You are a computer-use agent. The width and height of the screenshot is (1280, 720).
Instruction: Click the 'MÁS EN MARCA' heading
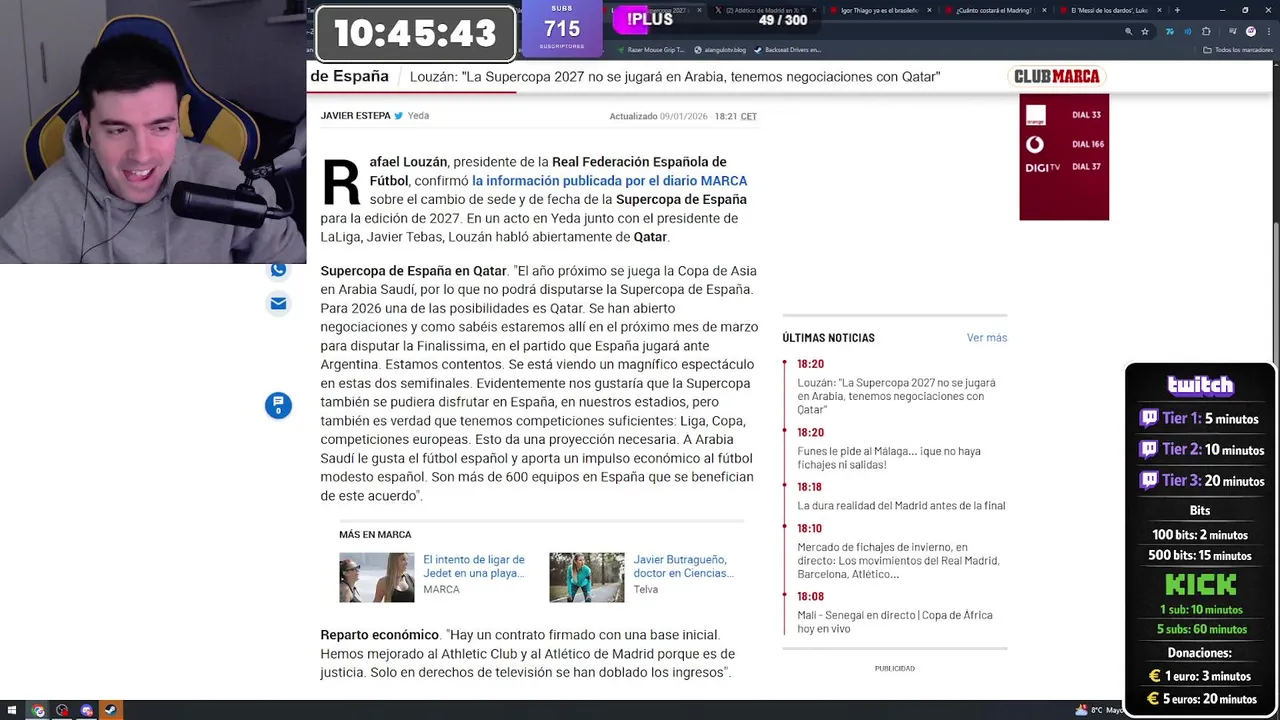[x=375, y=535]
